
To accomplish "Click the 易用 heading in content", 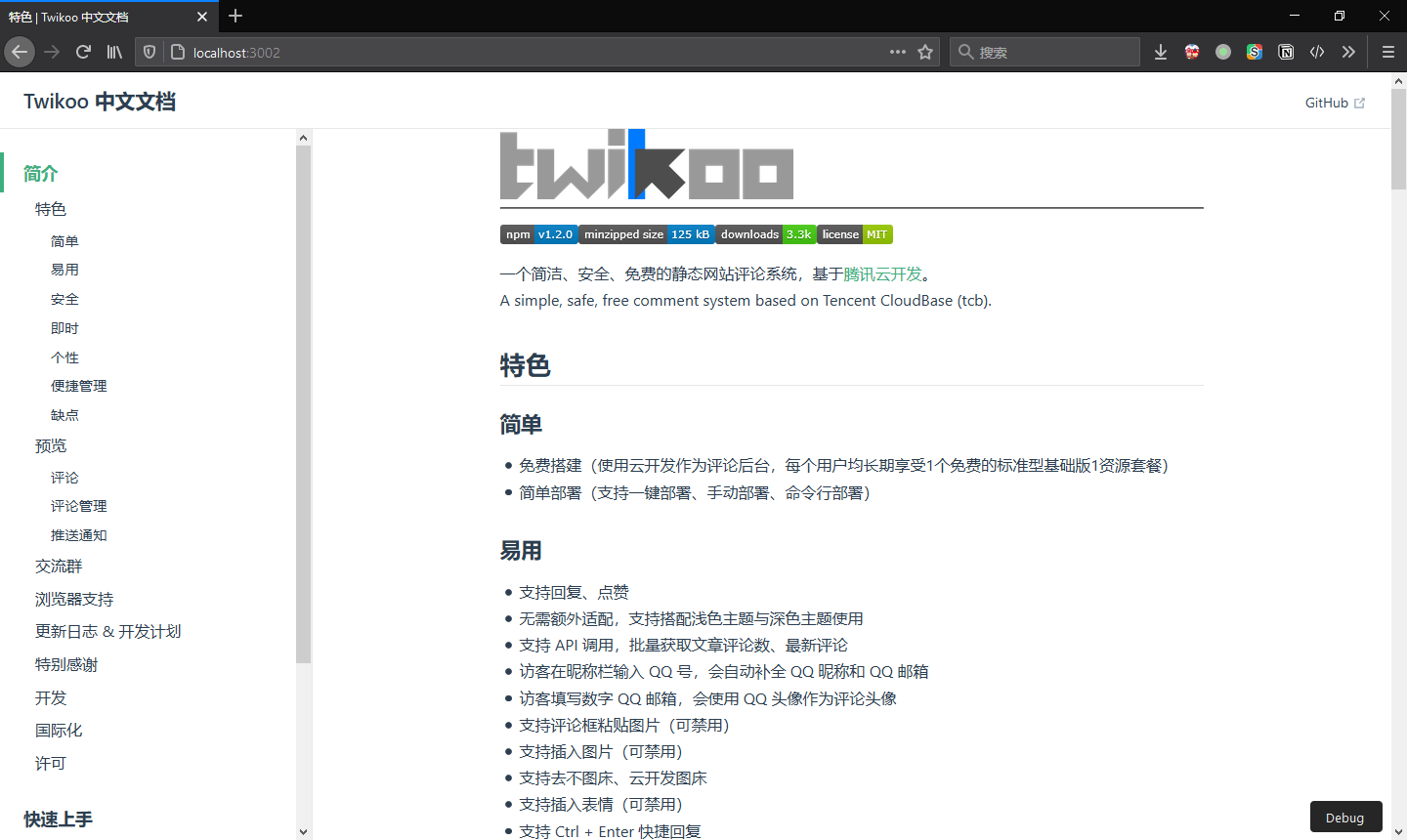I will pos(521,551).
